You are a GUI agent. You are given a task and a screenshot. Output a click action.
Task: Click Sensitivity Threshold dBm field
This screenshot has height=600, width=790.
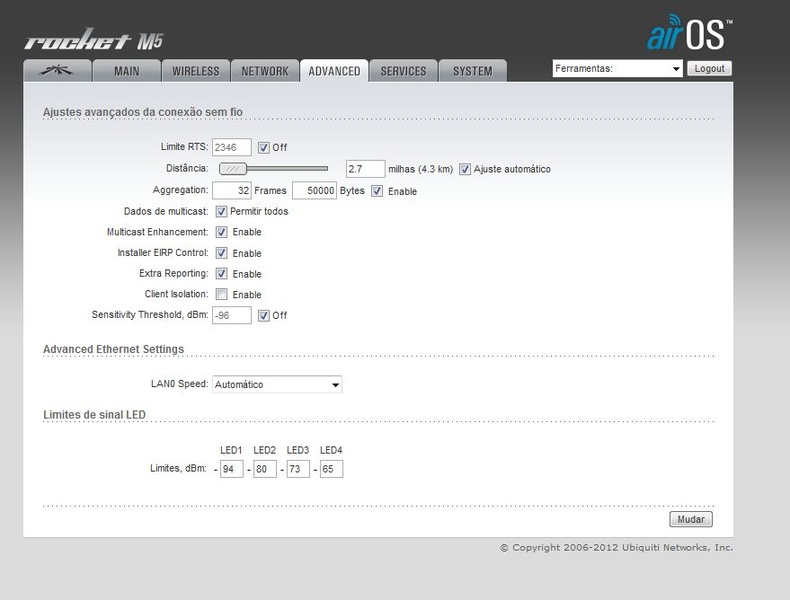coord(231,315)
